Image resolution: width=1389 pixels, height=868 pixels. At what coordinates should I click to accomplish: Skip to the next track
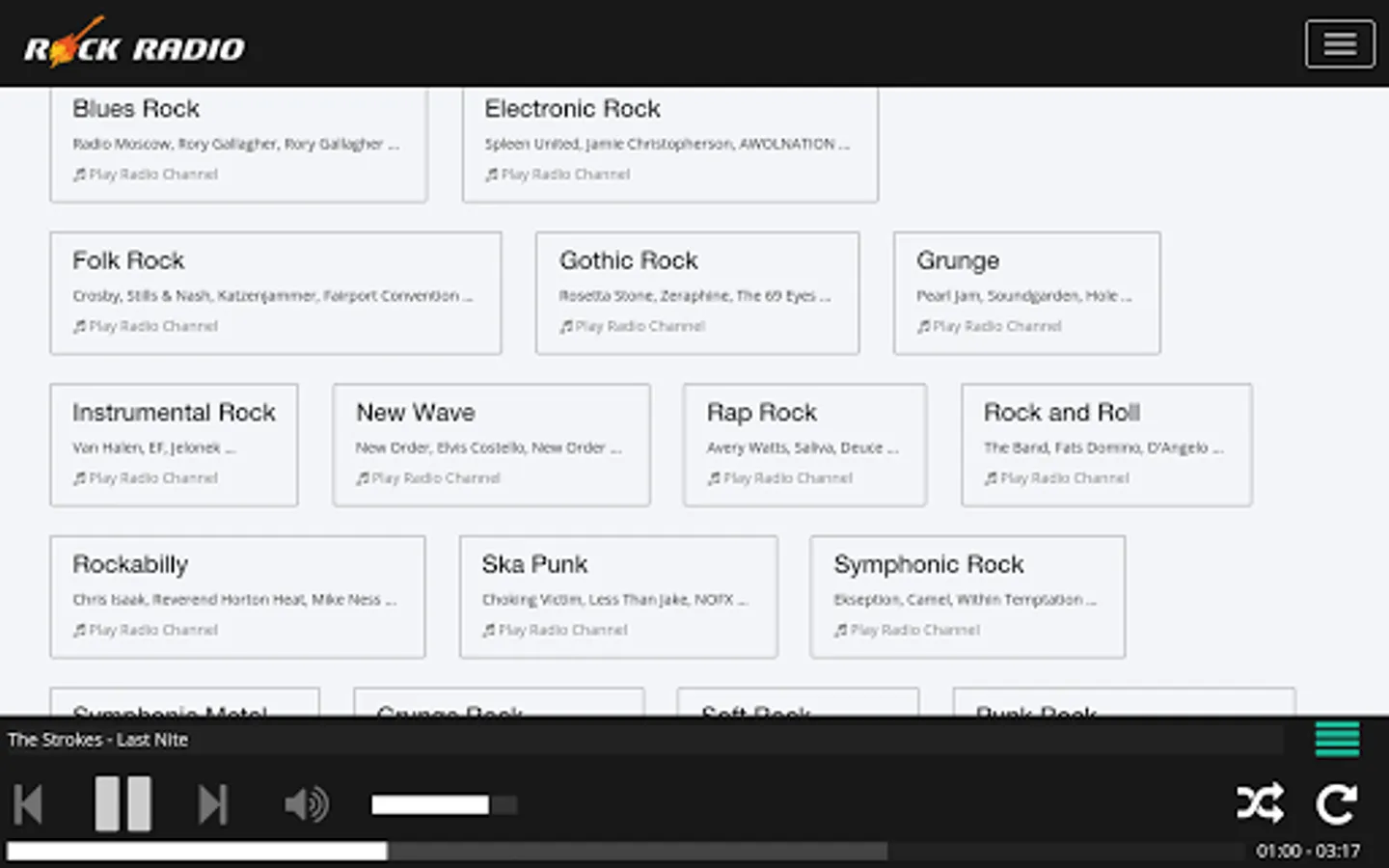click(x=212, y=804)
